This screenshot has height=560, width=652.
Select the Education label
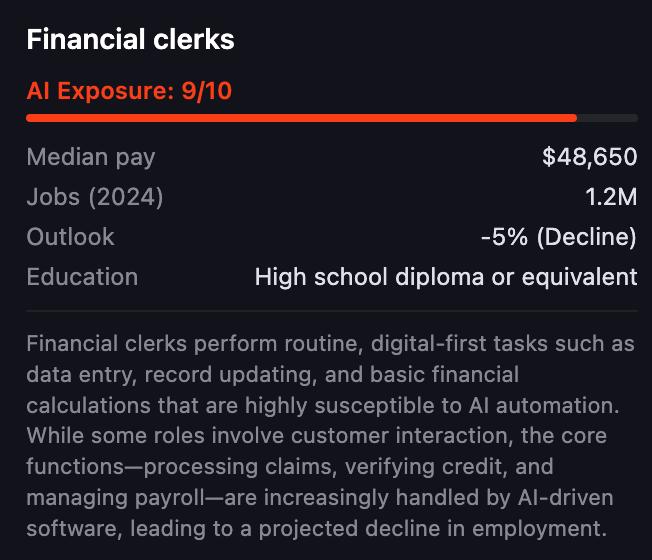tap(82, 277)
